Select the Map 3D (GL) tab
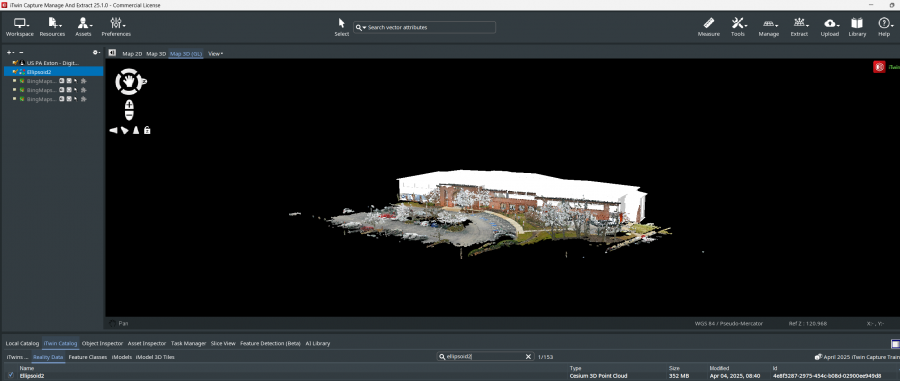The image size is (900, 381). tap(186, 53)
